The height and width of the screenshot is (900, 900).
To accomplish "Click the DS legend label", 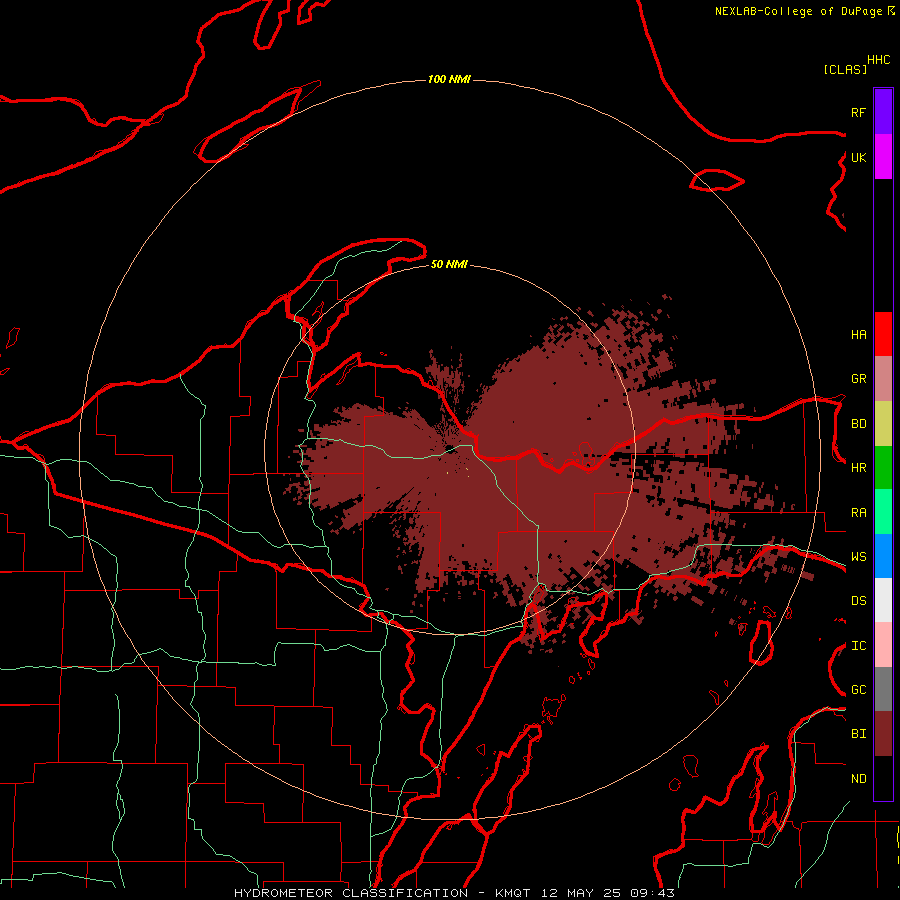I will point(859,601).
